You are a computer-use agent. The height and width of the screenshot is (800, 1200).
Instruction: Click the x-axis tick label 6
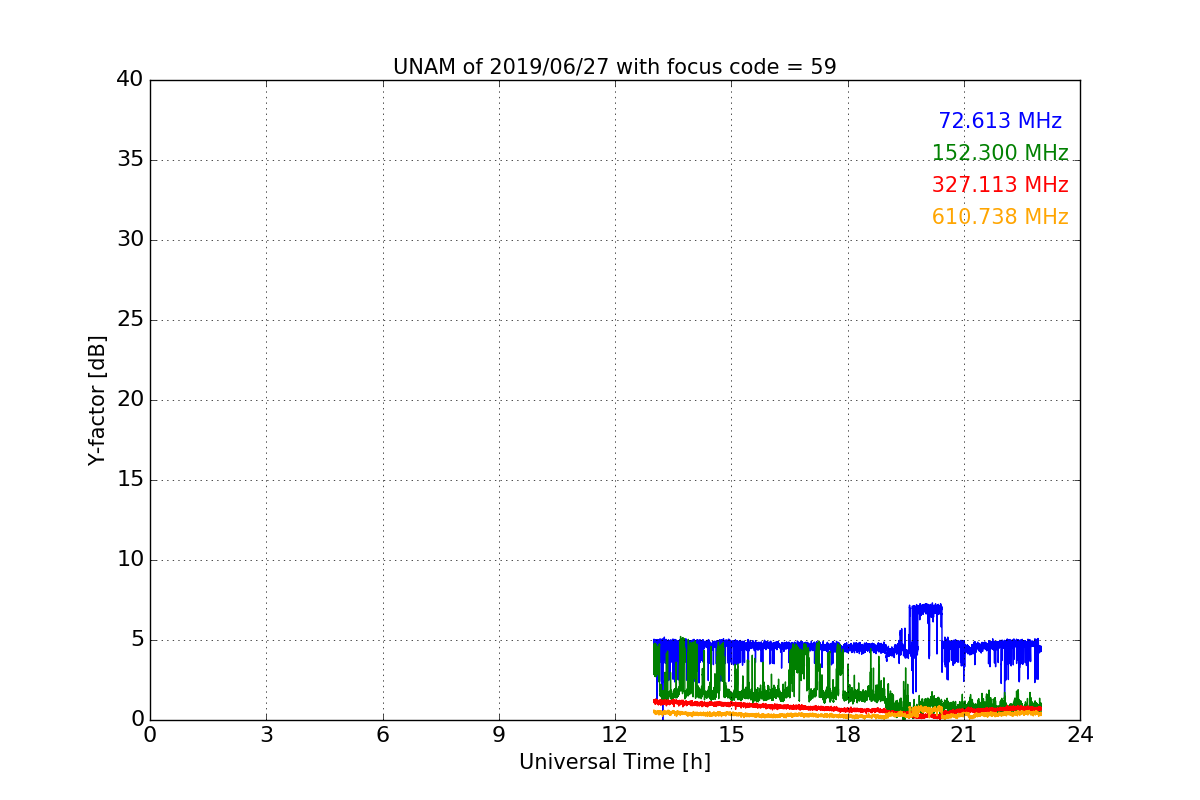(382, 735)
